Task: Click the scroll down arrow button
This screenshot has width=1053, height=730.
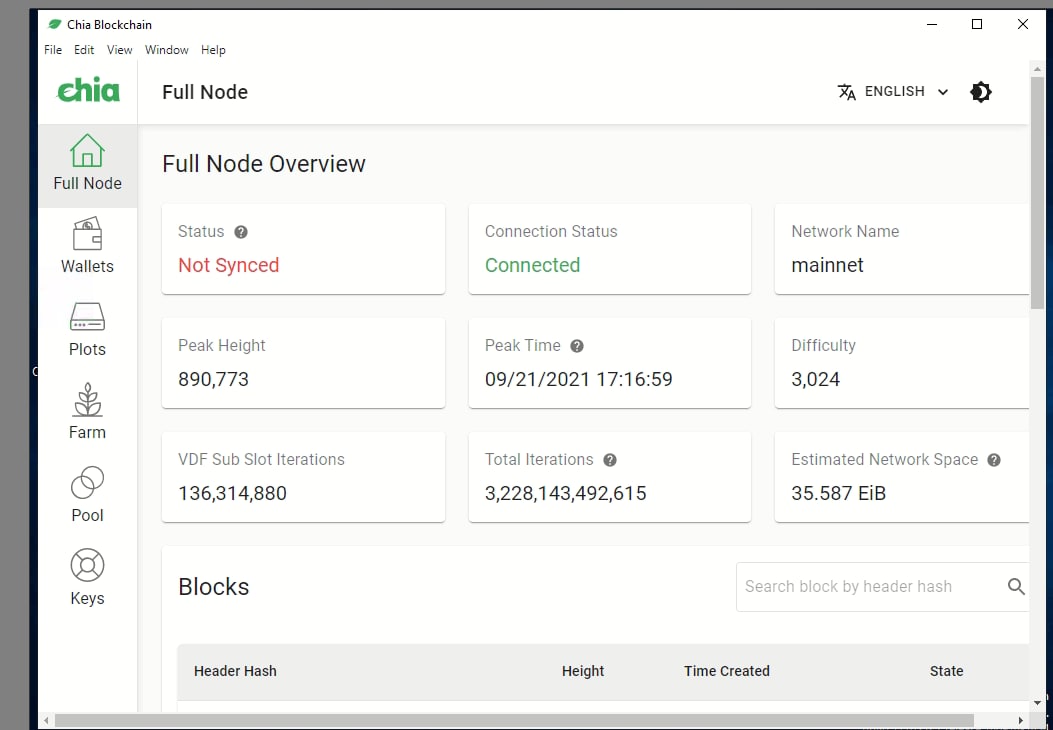Action: coord(1037,702)
